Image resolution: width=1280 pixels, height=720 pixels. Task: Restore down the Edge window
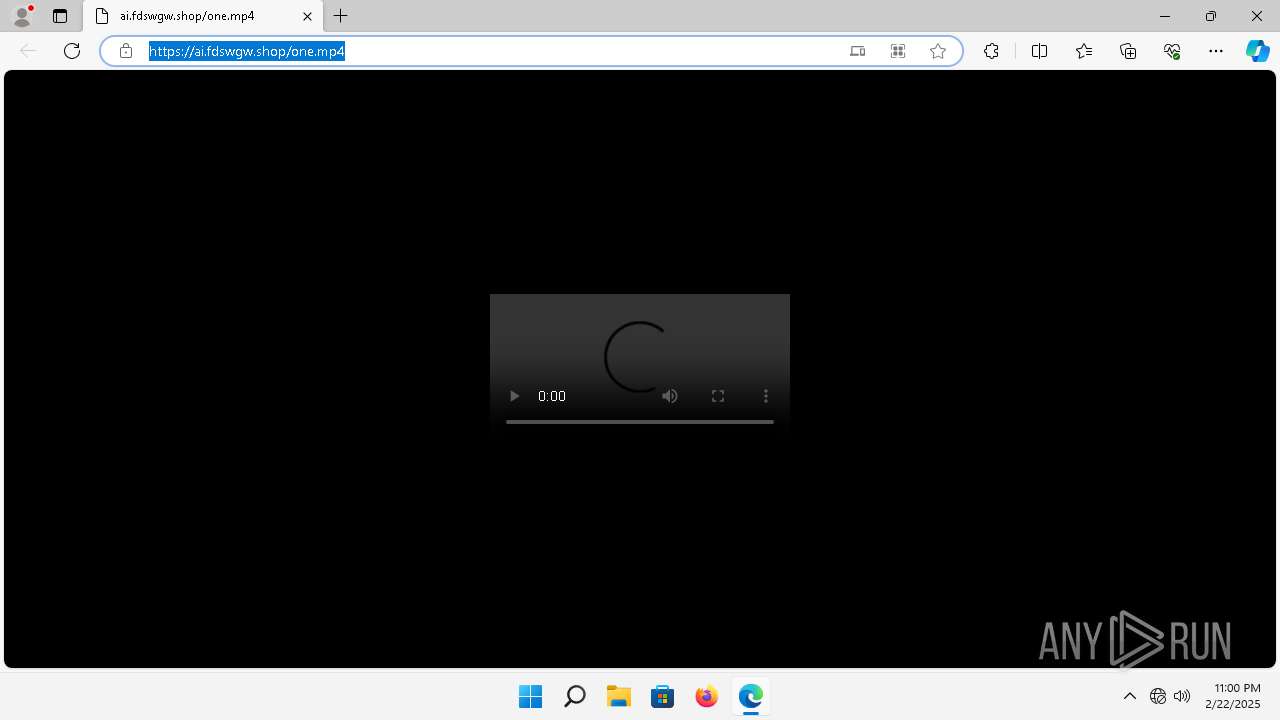[x=1211, y=16]
